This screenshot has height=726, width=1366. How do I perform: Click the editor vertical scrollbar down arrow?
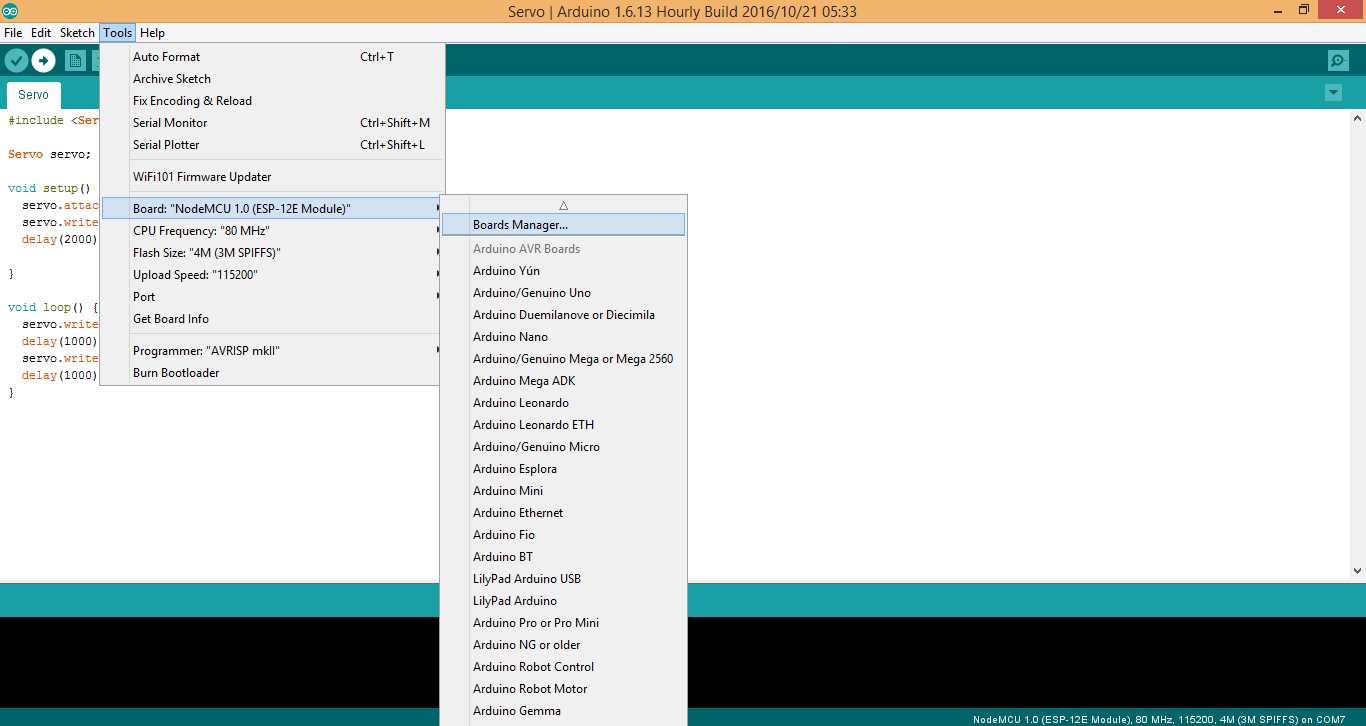1357,571
